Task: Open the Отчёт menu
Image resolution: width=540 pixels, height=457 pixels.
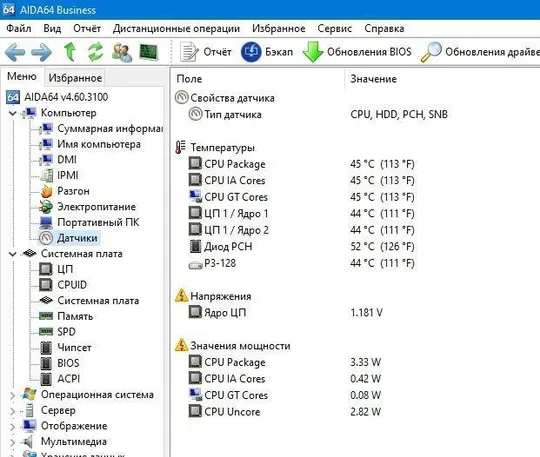Action: tap(87, 29)
